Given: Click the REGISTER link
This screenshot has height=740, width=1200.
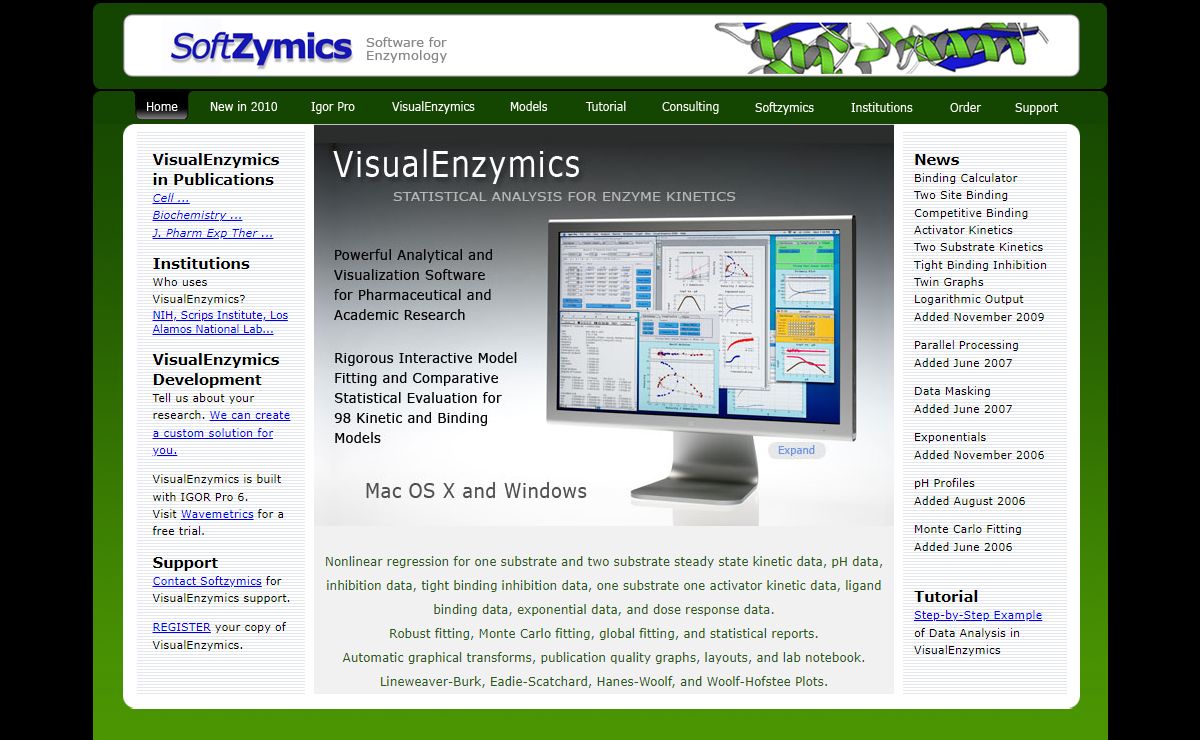Looking at the screenshot, I should [181, 627].
